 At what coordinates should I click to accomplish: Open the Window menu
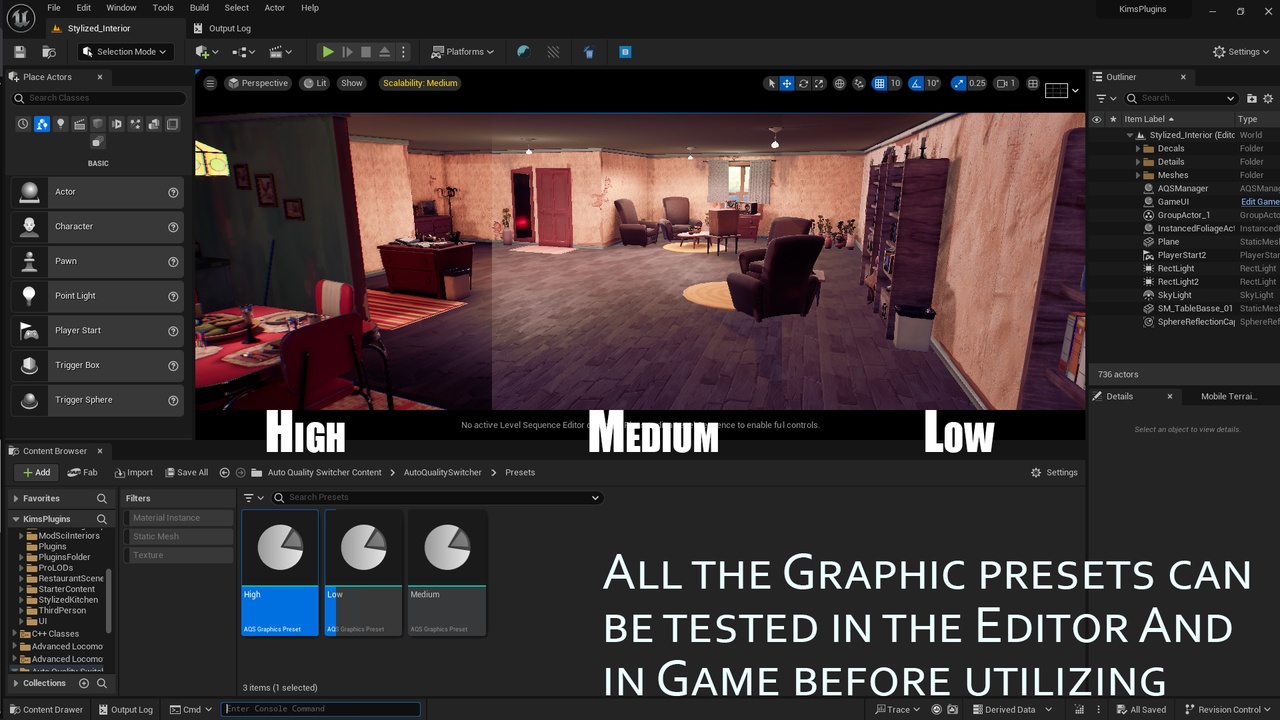point(121,8)
